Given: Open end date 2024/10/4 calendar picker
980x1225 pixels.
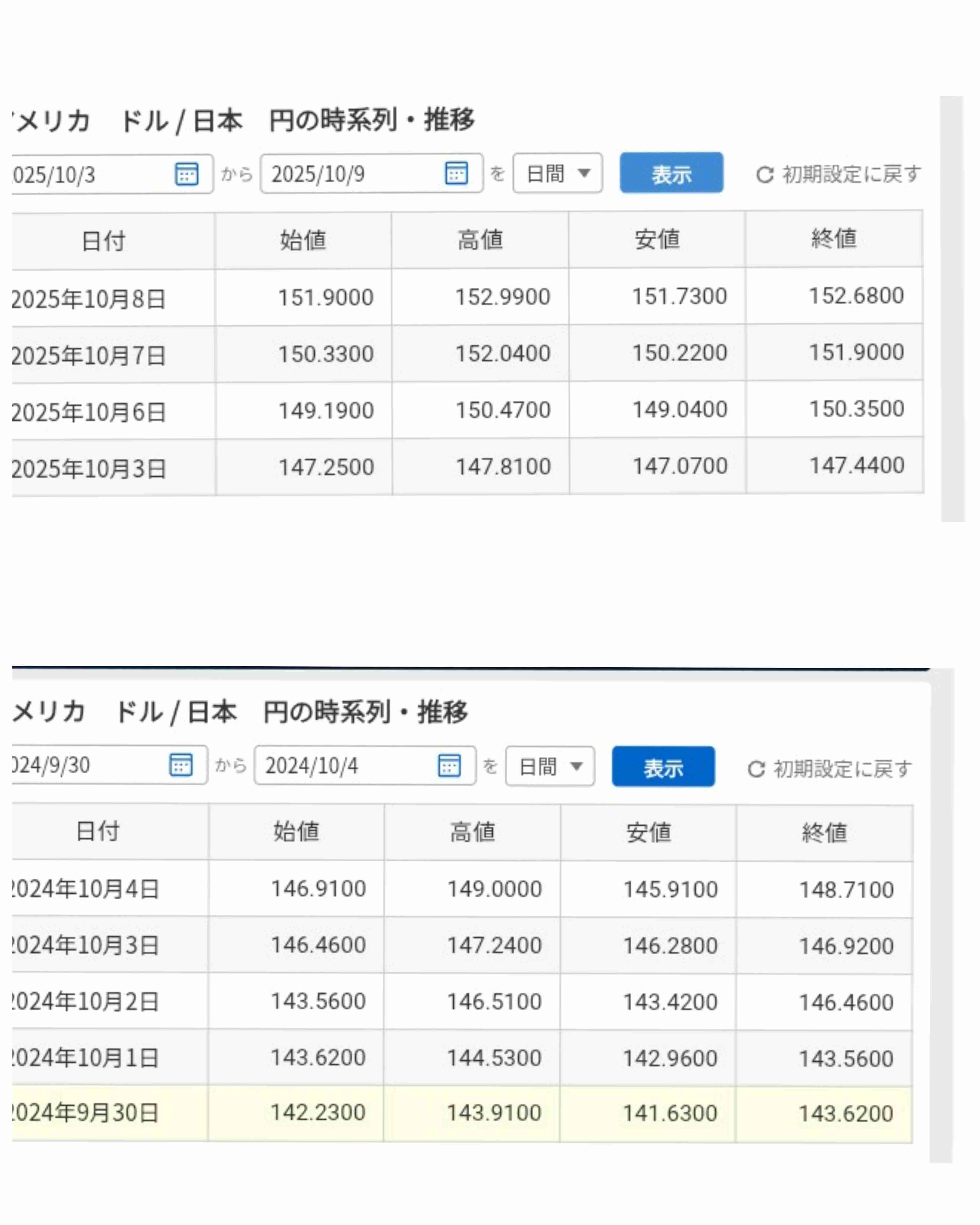Looking at the screenshot, I should (449, 765).
